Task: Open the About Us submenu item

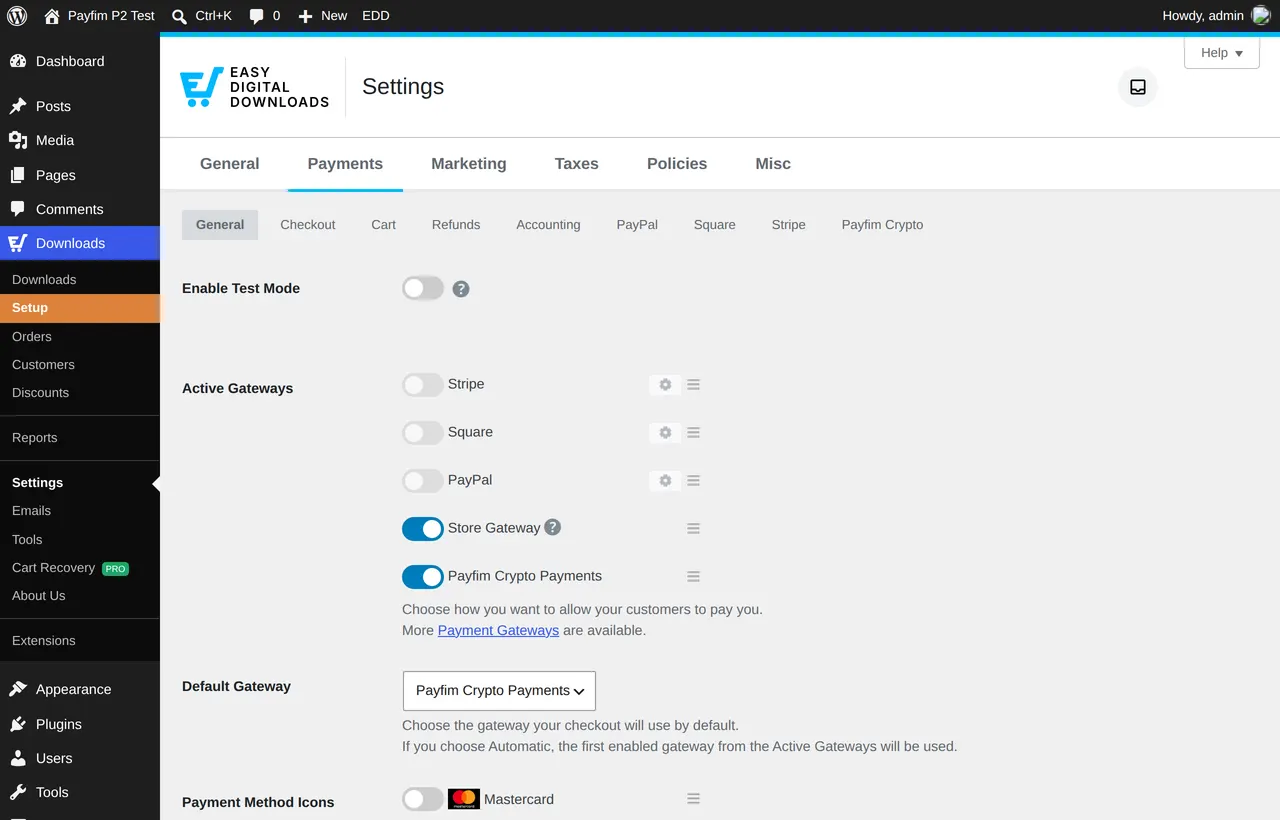Action: (x=80, y=596)
